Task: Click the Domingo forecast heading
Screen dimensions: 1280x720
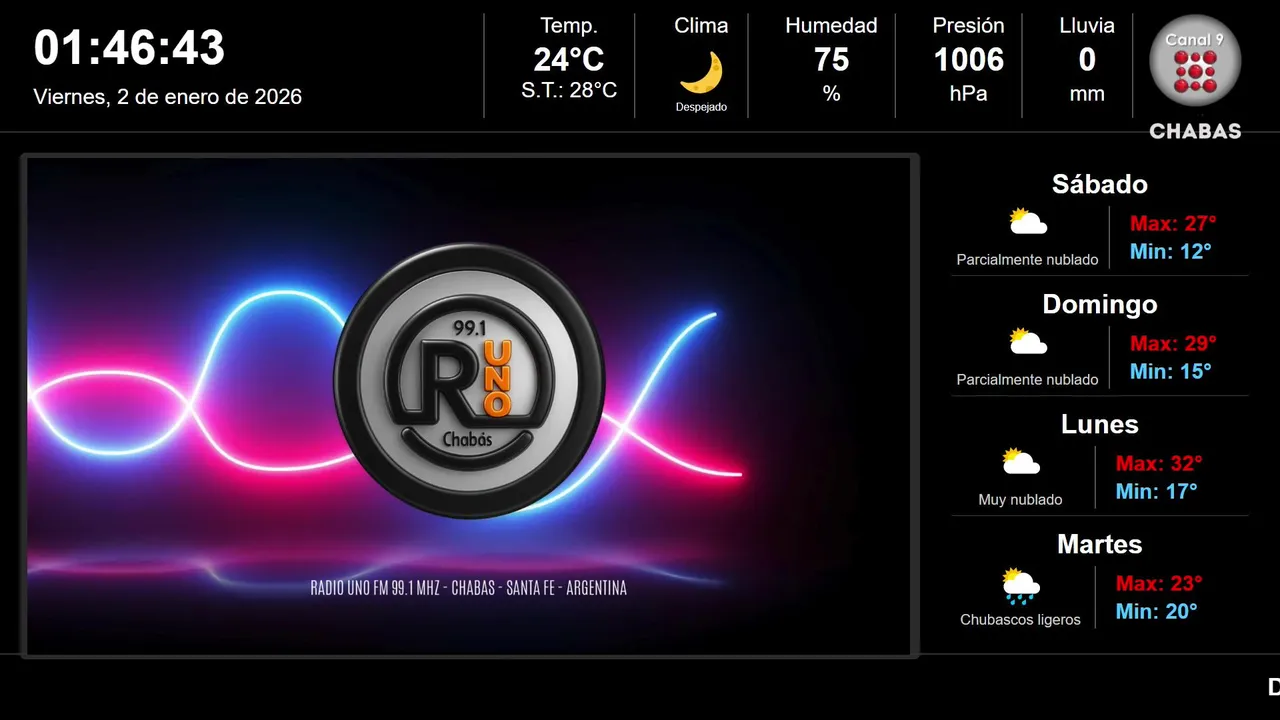Action: pyautogui.click(x=1100, y=304)
